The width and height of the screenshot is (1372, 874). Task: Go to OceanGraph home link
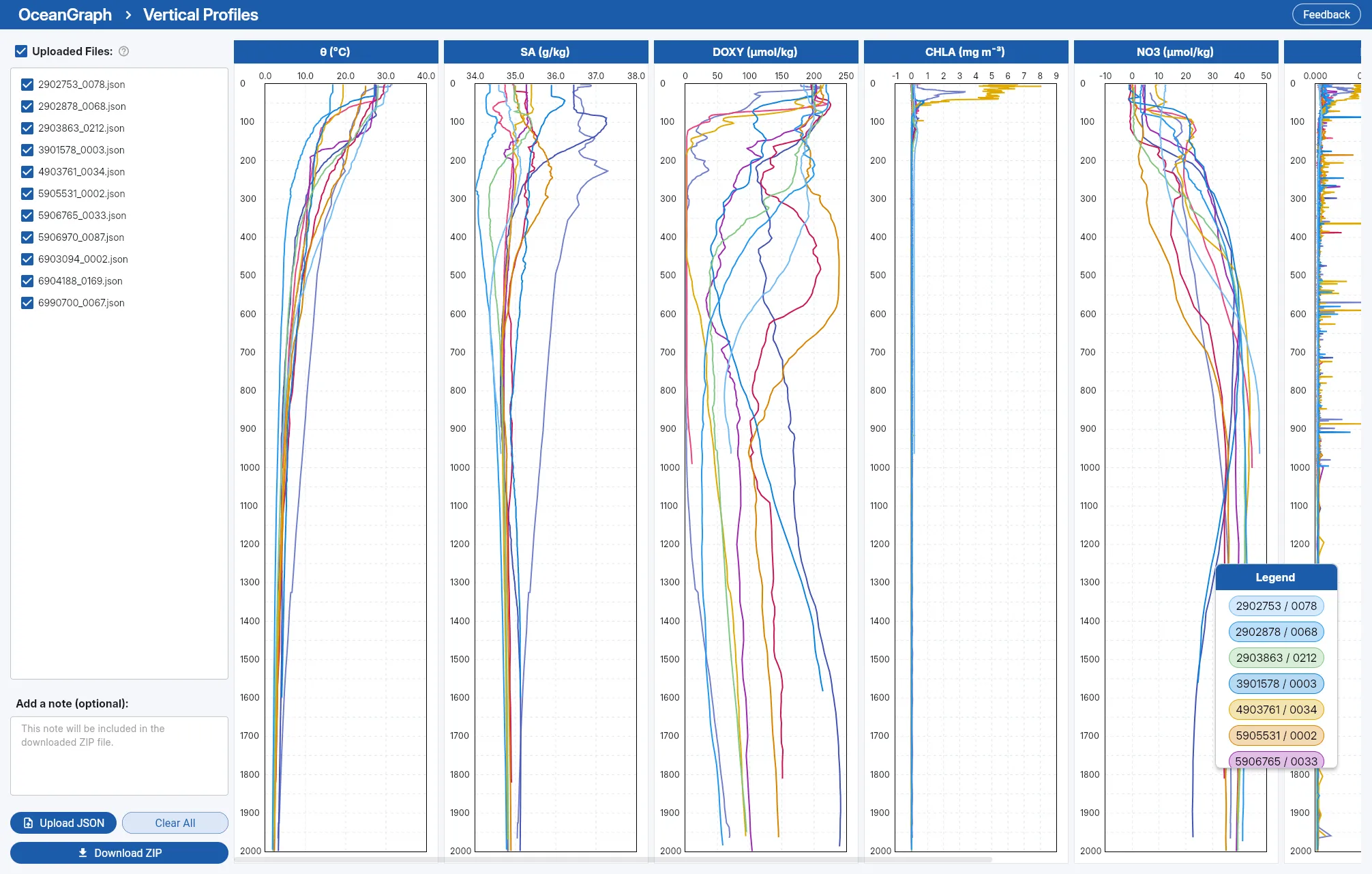65,15
